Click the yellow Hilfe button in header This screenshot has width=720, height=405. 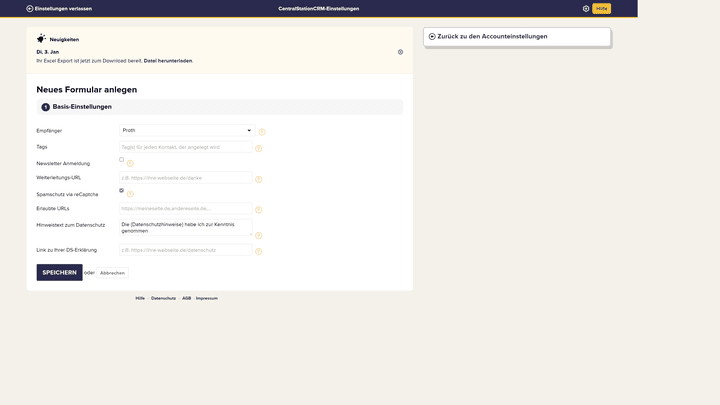[601, 8]
